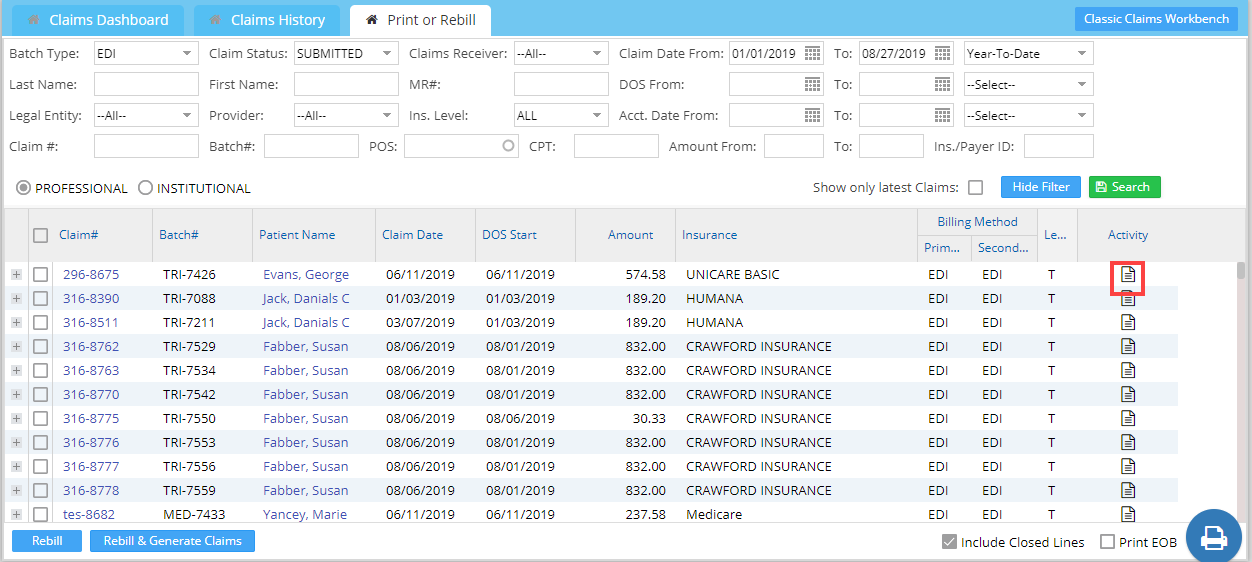
Task: Open DOS From calendar picker
Action: click(x=812, y=85)
